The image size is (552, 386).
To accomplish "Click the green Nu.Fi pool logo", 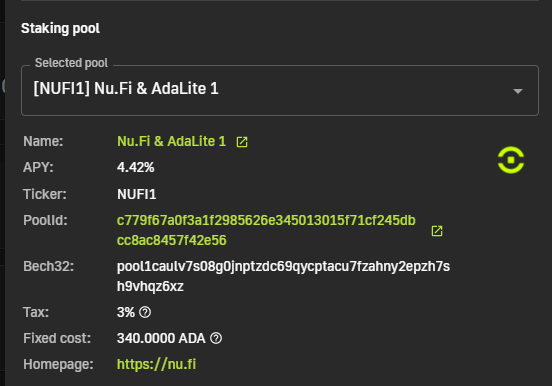I will pyautogui.click(x=511, y=160).
